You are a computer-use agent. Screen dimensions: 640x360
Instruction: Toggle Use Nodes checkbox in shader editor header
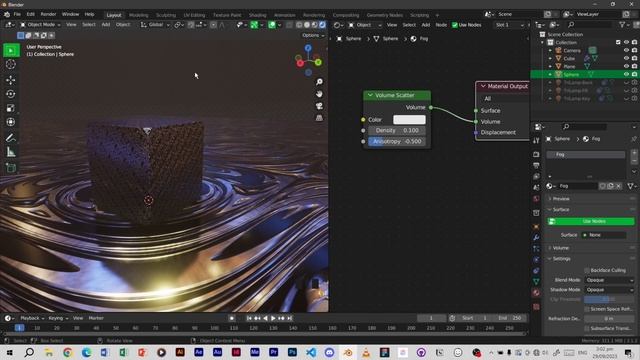coord(454,25)
